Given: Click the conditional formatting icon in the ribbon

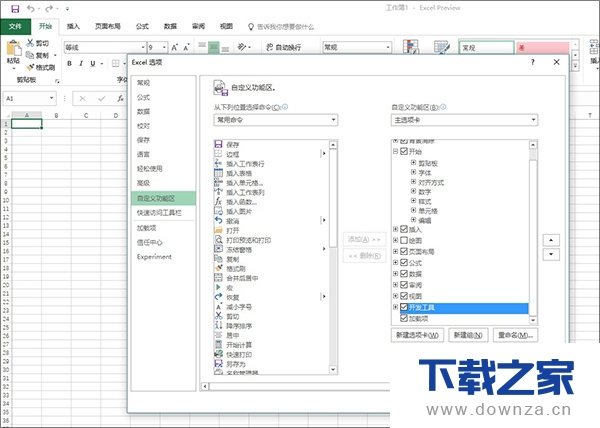Looking at the screenshot, I should (x=411, y=46).
